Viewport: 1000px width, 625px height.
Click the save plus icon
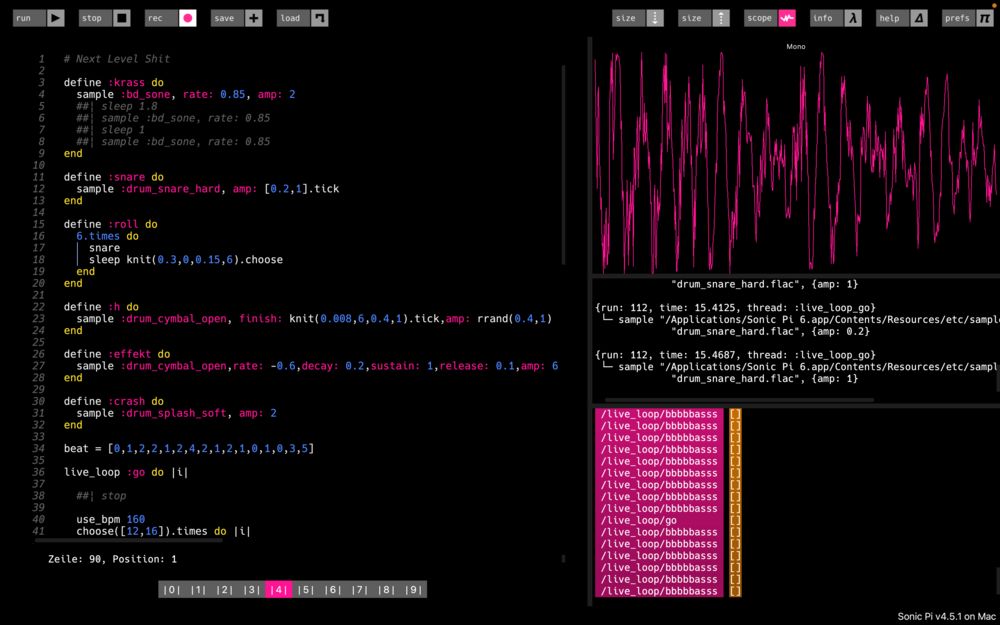[254, 18]
